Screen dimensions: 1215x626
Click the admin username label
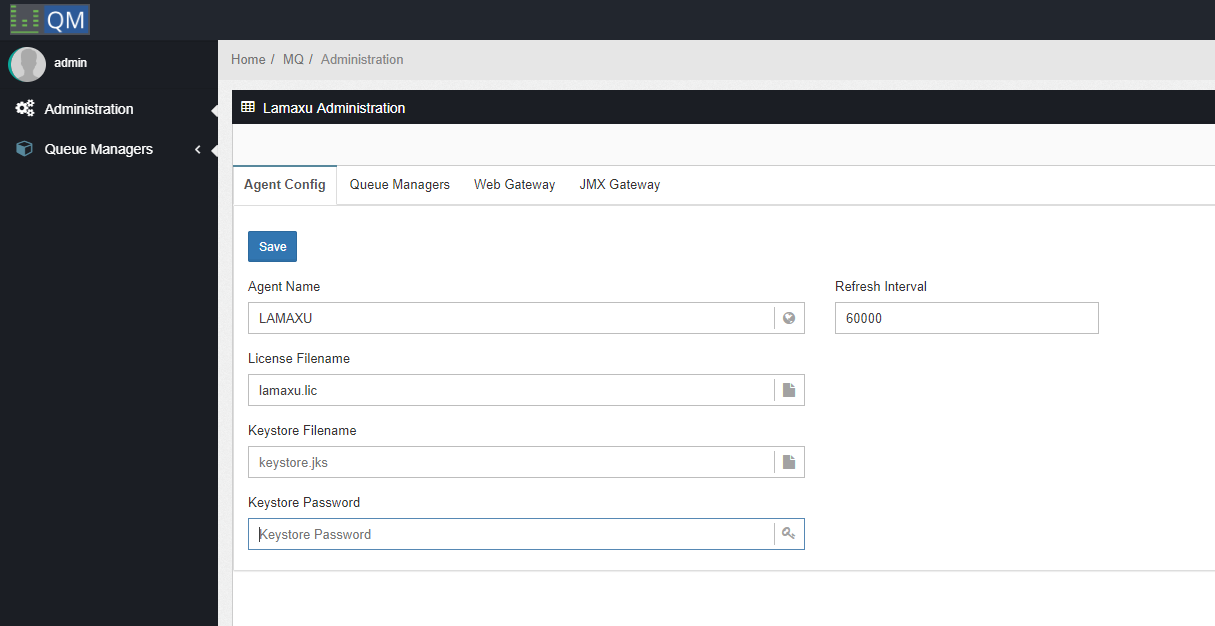(x=71, y=63)
